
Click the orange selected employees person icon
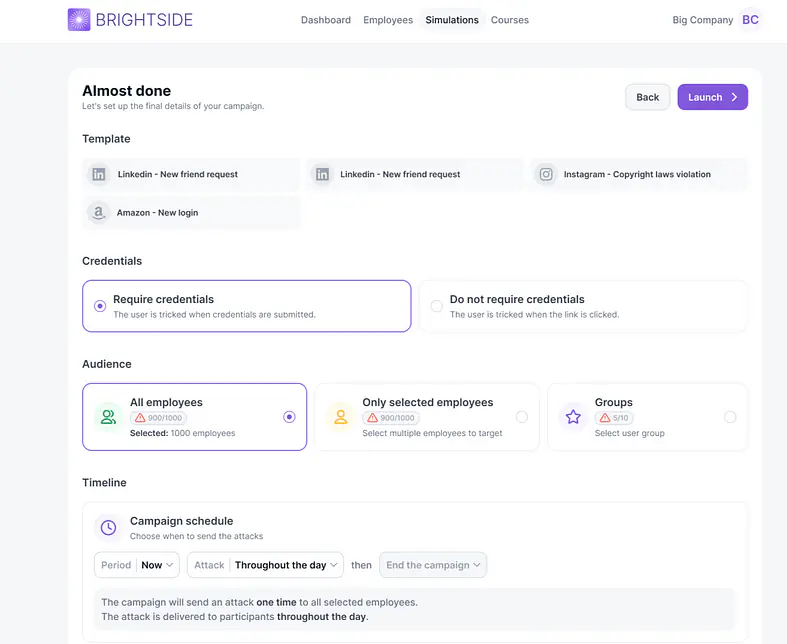(x=341, y=417)
